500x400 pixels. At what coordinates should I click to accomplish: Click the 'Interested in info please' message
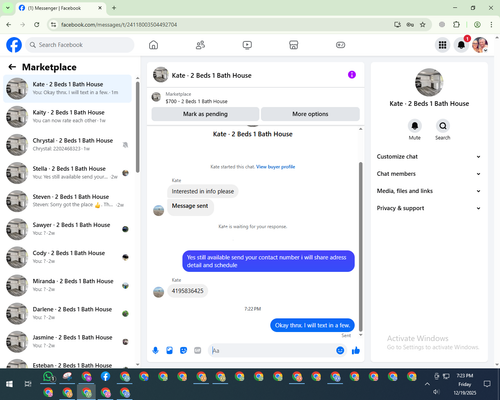pyautogui.click(x=203, y=191)
